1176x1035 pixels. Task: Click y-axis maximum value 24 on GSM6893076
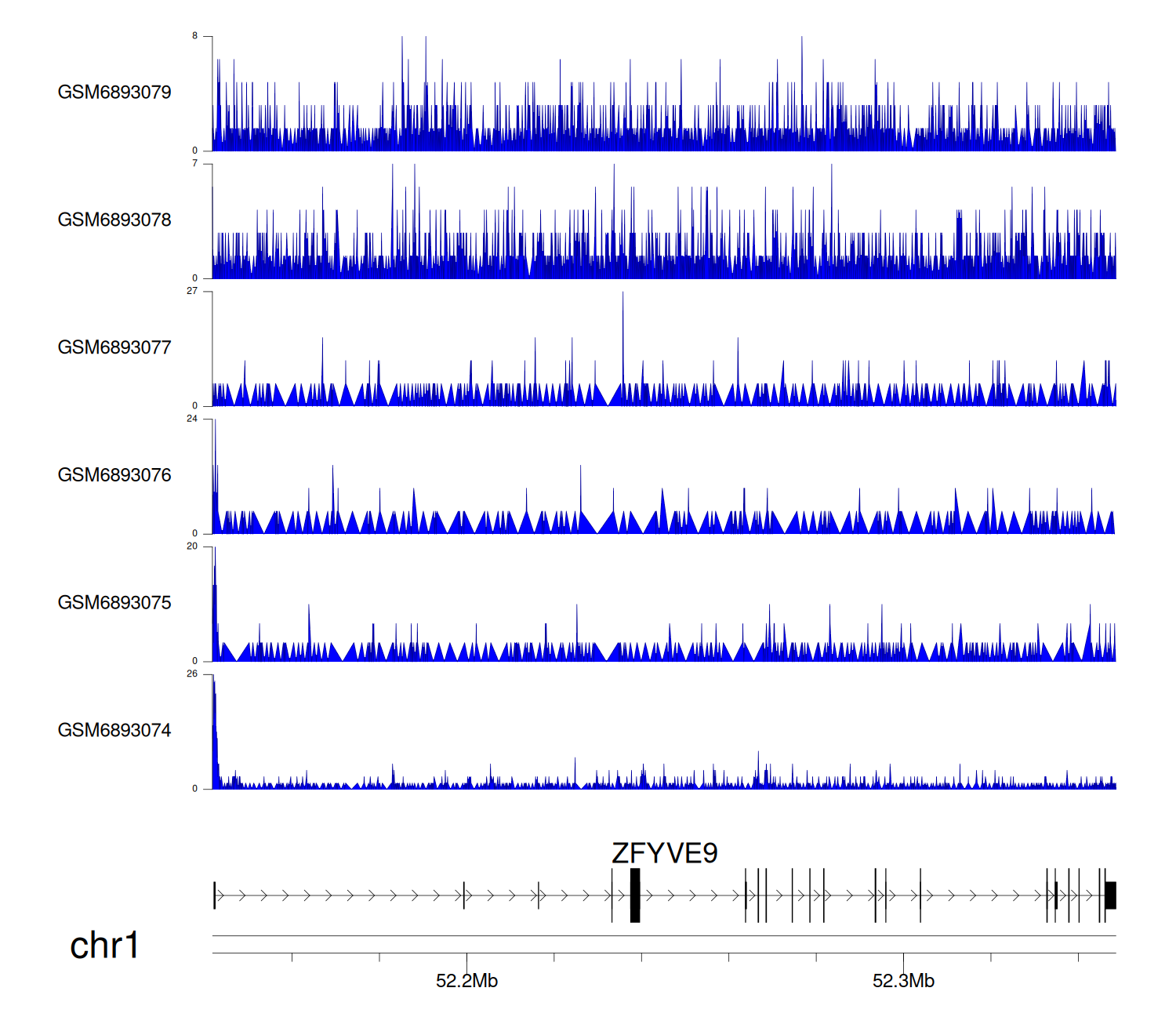(x=192, y=419)
